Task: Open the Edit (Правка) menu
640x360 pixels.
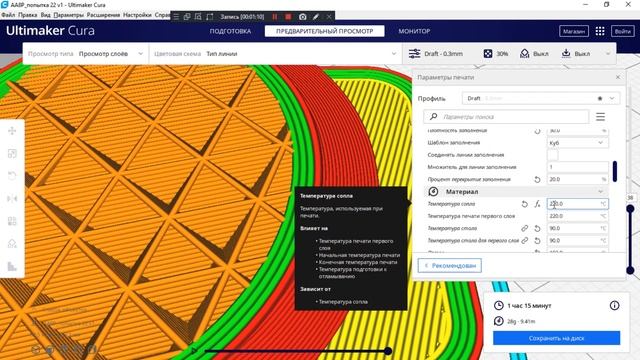Action: tap(28, 15)
